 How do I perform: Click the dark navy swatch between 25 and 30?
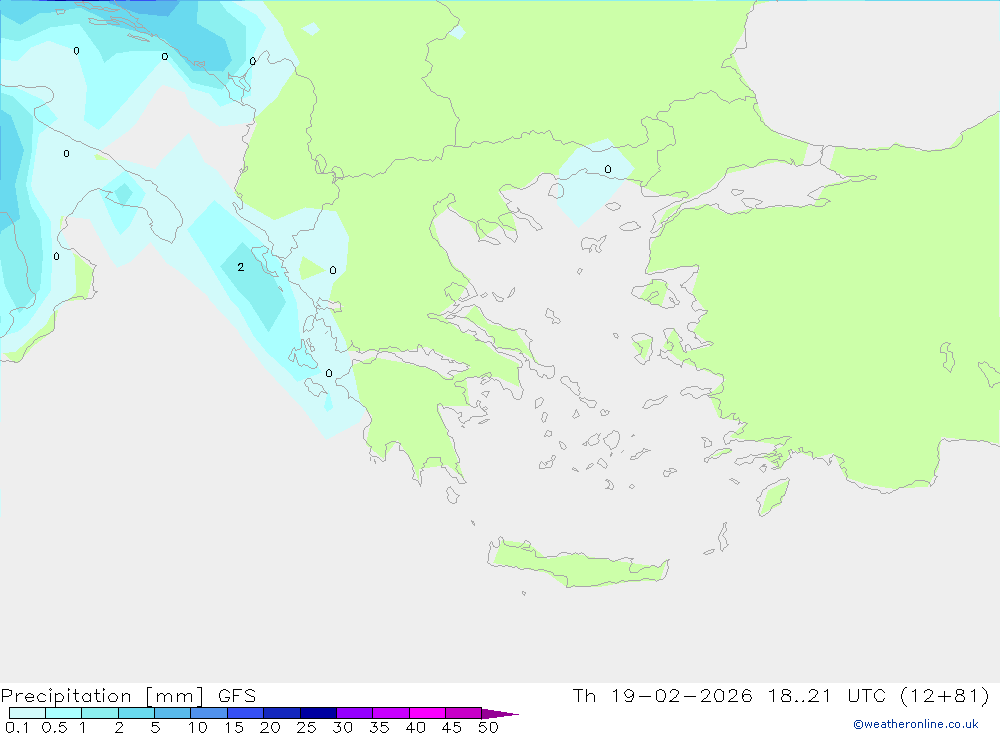click(x=318, y=713)
